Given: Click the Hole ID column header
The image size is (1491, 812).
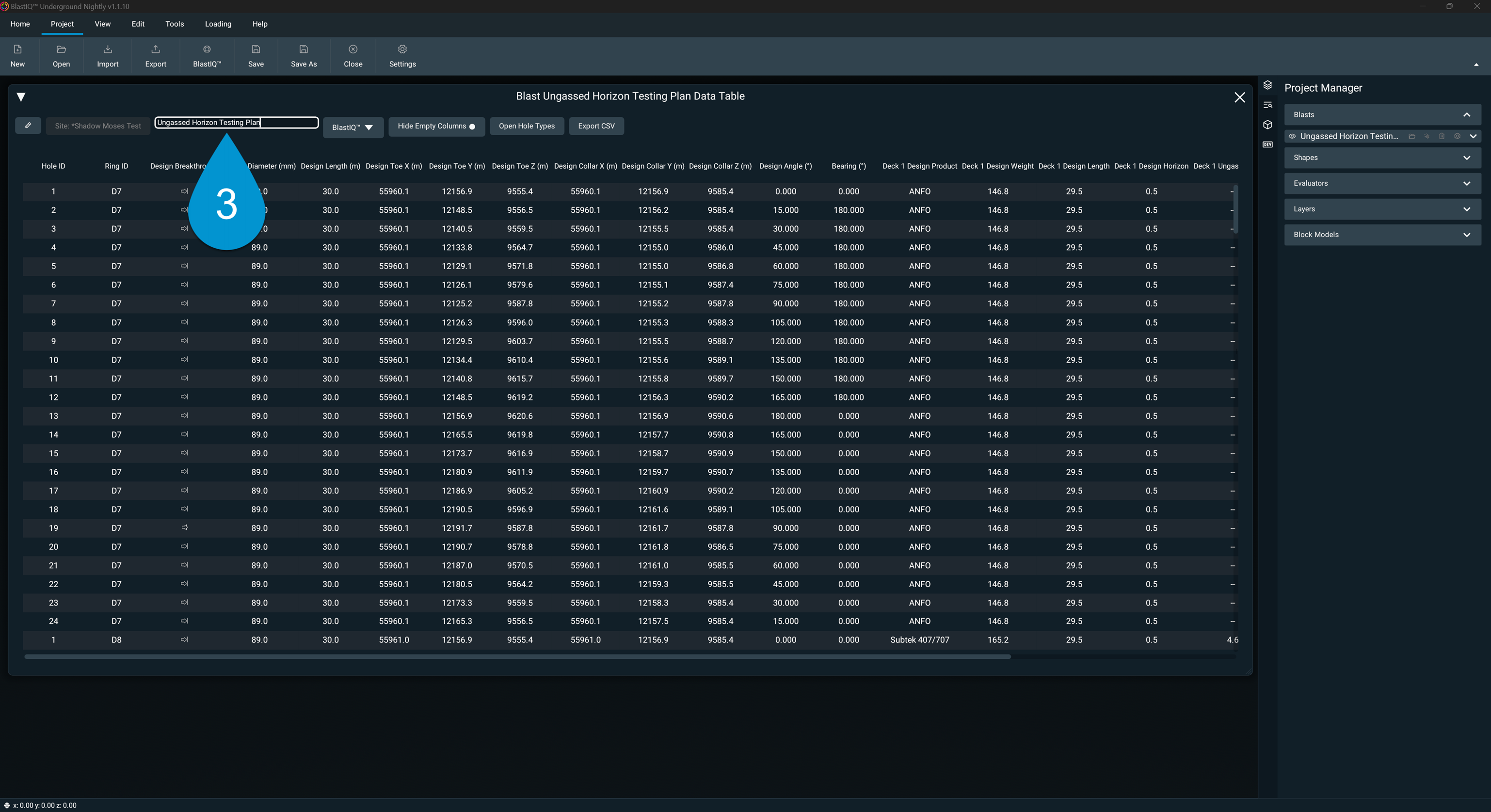Looking at the screenshot, I should click(x=53, y=166).
